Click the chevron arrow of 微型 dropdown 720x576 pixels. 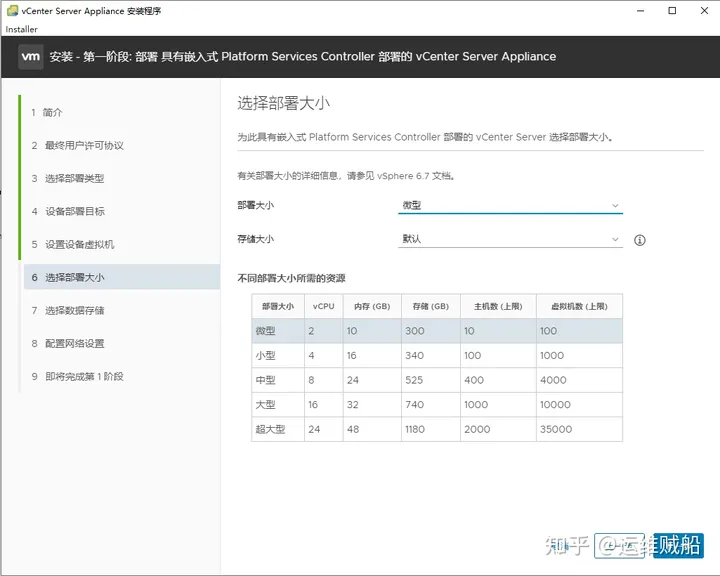pos(615,206)
